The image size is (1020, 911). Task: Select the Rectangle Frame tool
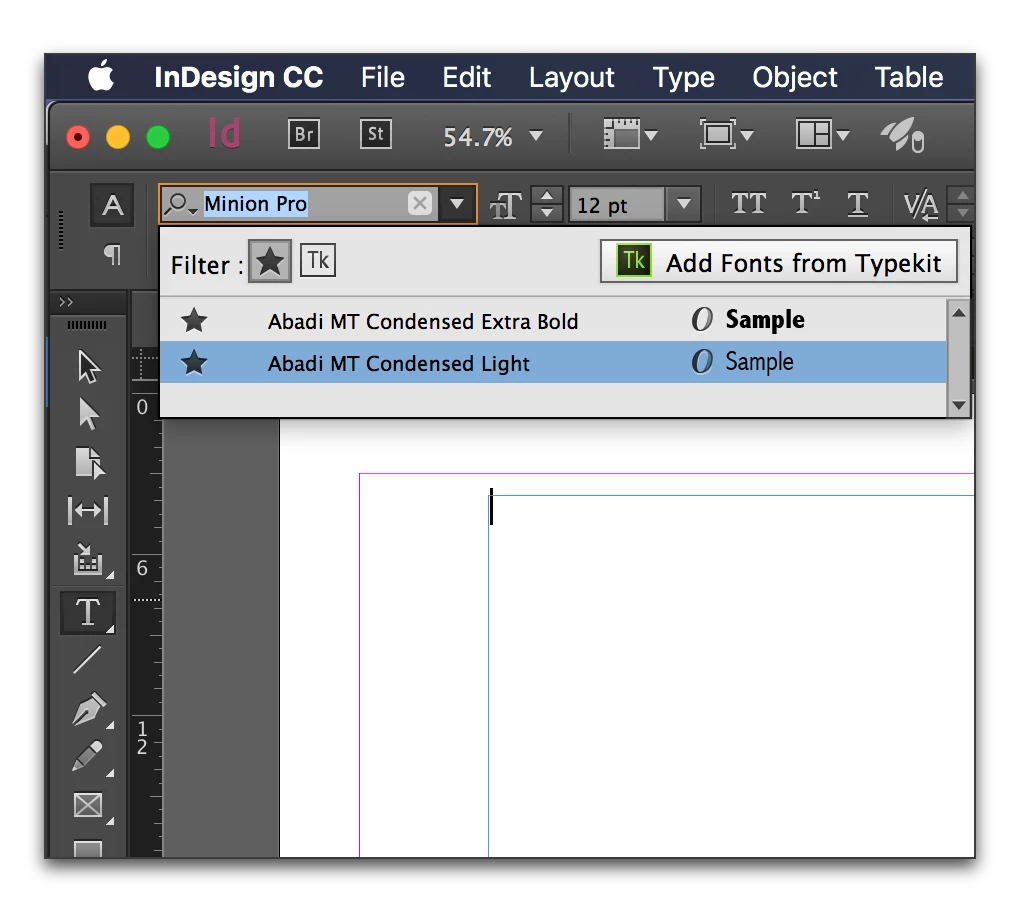click(88, 806)
